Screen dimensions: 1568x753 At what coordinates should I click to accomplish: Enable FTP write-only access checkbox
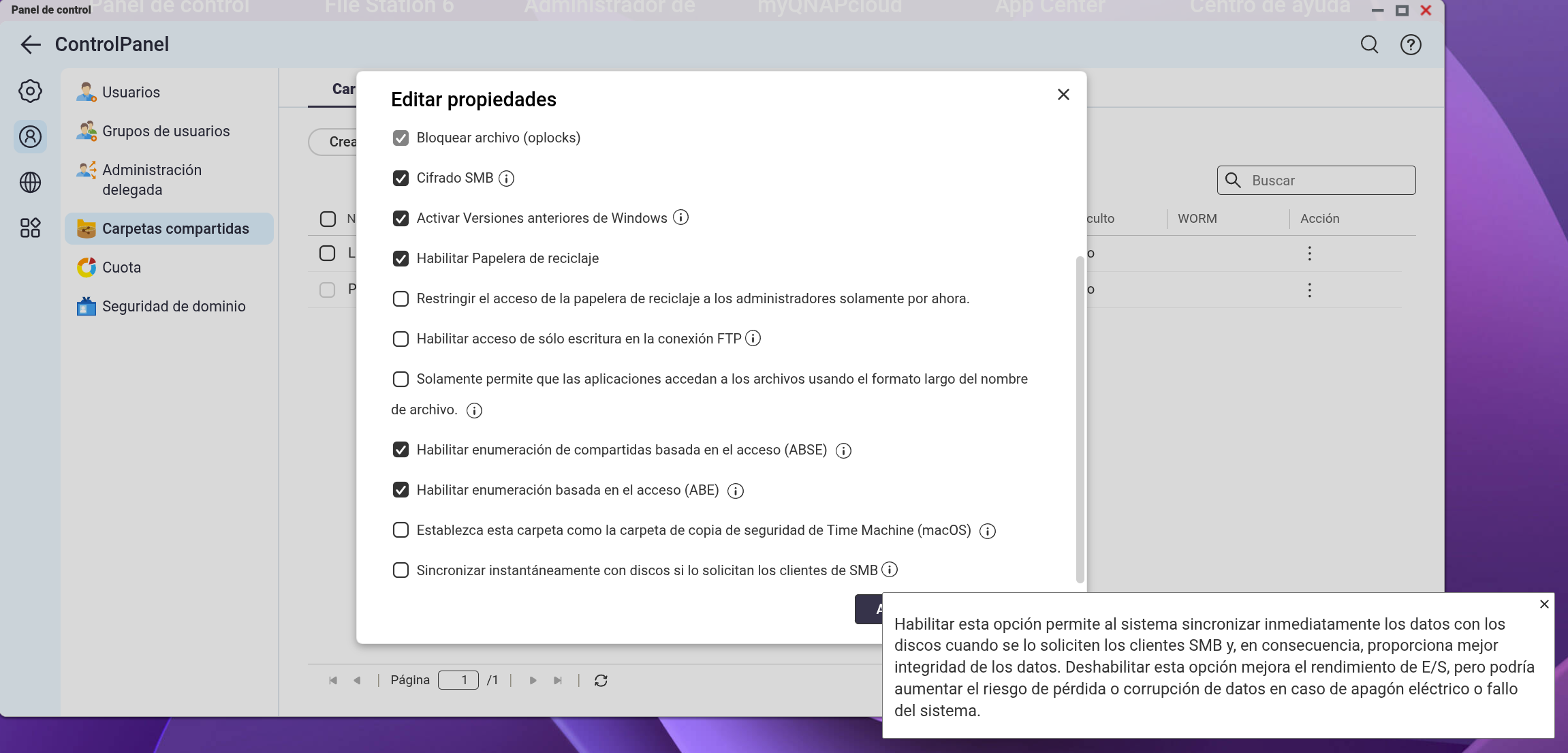click(x=401, y=339)
